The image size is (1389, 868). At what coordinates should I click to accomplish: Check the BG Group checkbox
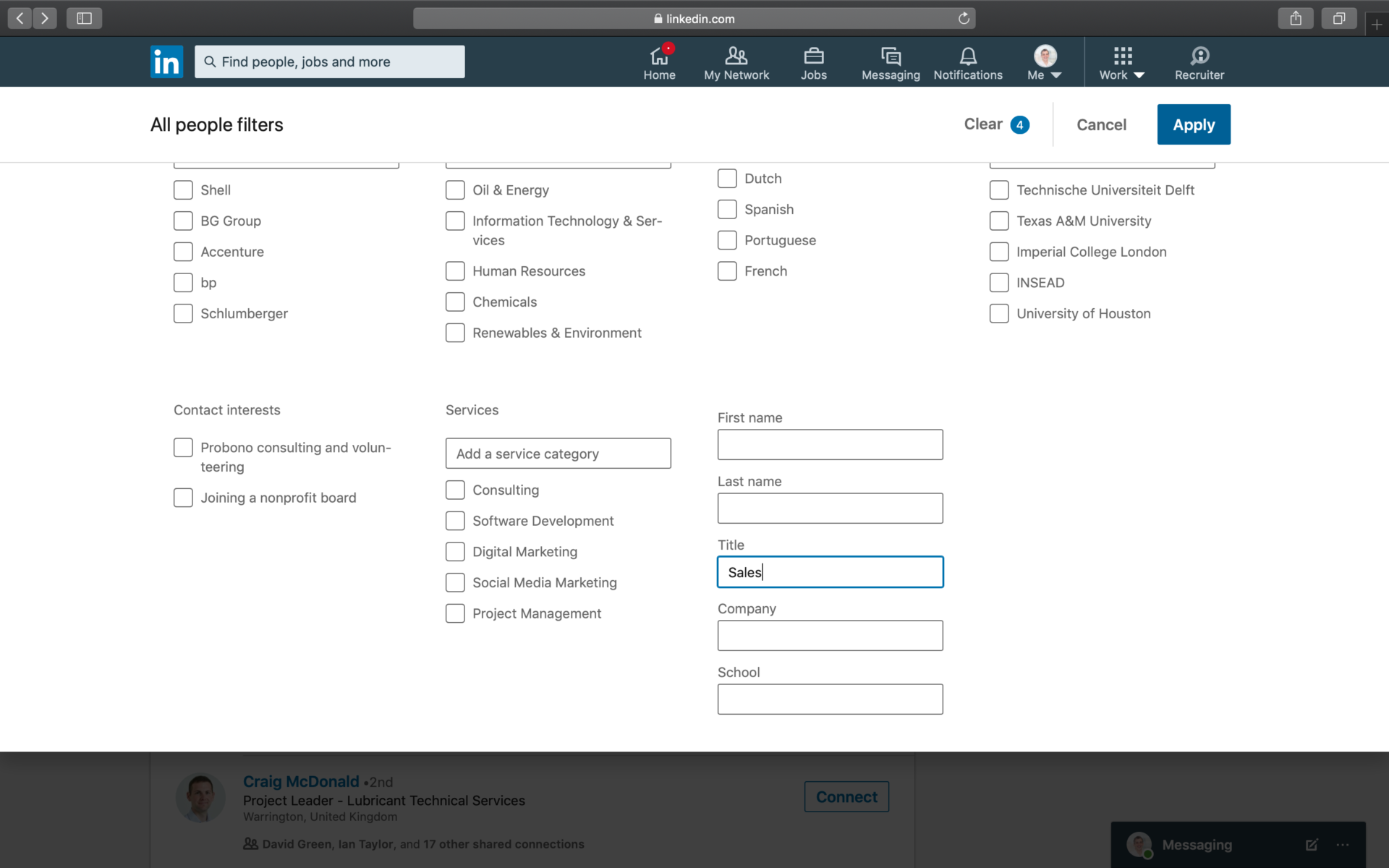pyautogui.click(x=183, y=221)
